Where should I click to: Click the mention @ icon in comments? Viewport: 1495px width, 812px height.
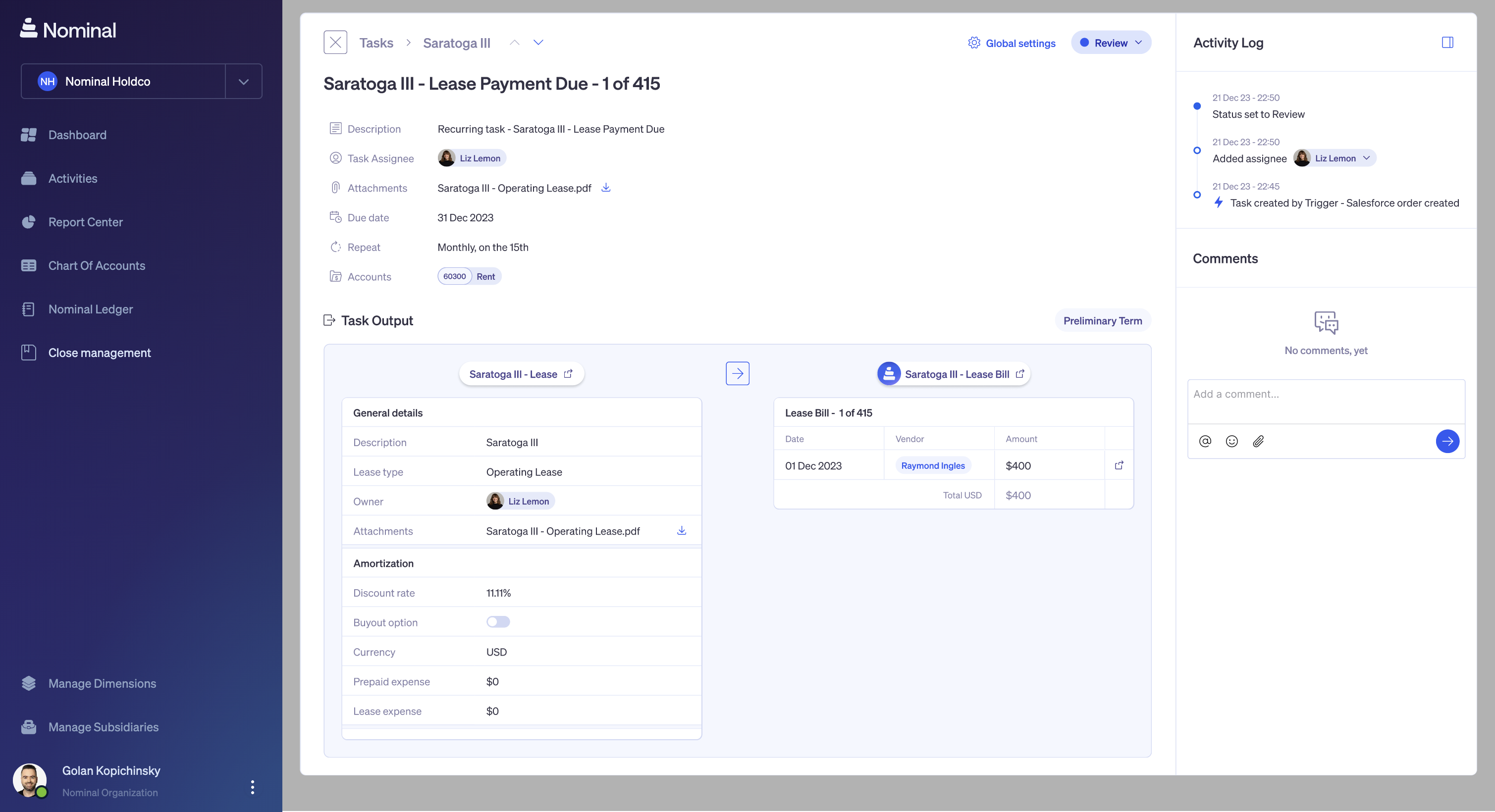click(x=1205, y=441)
